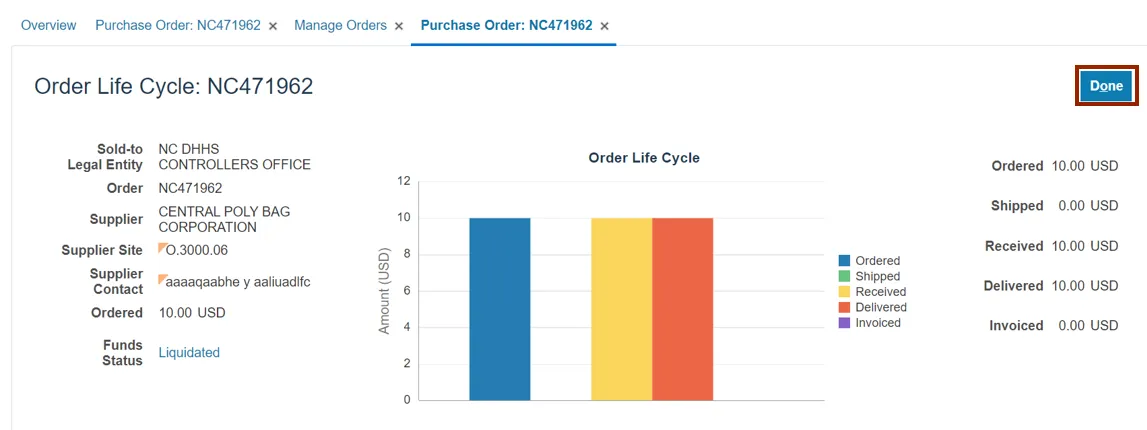Close the first inactive Purchase Order tab
1147x430 pixels.
273,26
